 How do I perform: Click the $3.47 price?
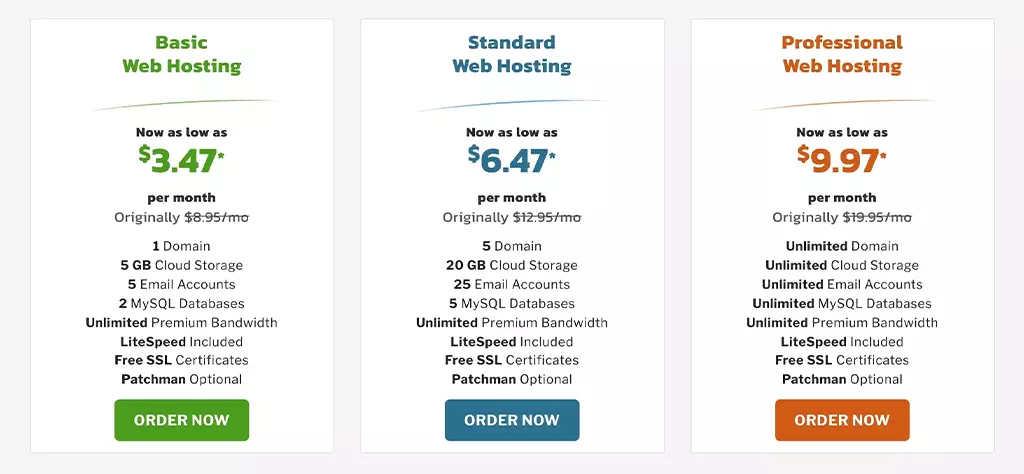point(181,160)
